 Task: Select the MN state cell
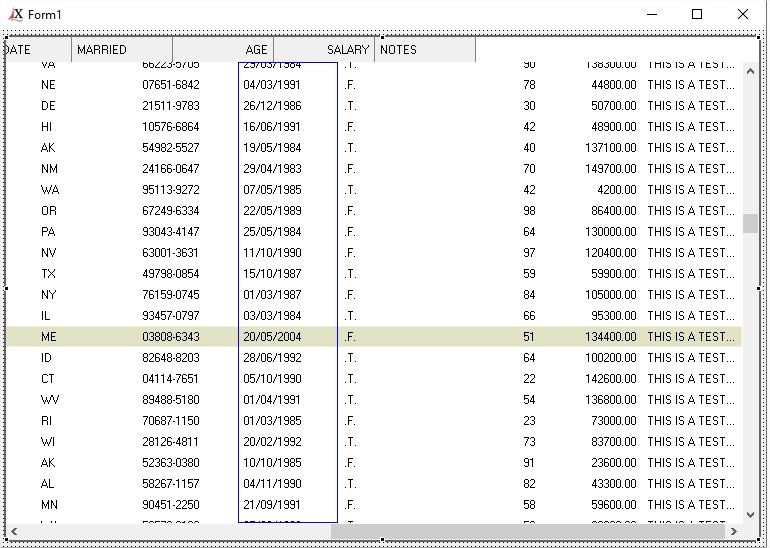pyautogui.click(x=49, y=505)
